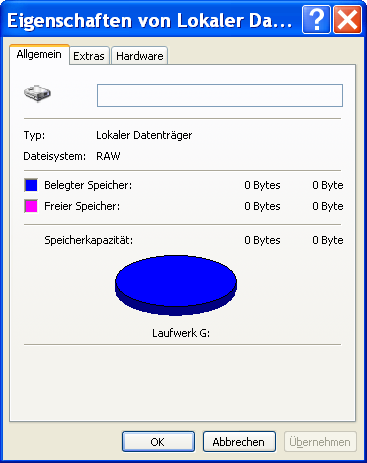Click the blue pie chart disk

coord(176,285)
